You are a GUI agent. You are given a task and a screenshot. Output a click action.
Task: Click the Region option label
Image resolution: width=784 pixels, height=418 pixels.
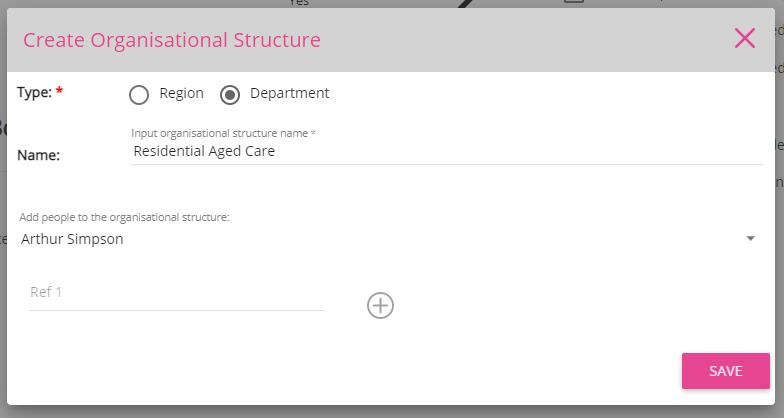pos(181,93)
